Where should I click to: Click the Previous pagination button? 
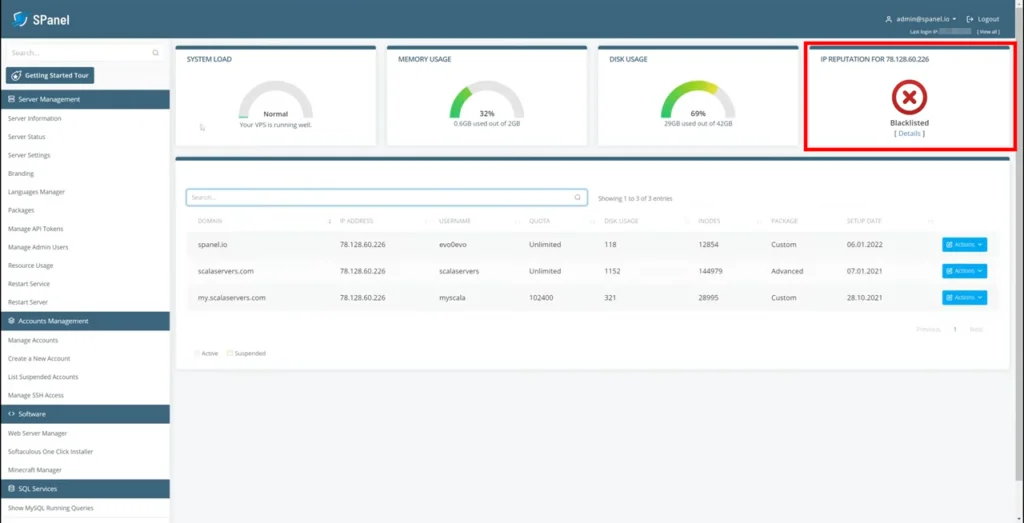pos(928,329)
